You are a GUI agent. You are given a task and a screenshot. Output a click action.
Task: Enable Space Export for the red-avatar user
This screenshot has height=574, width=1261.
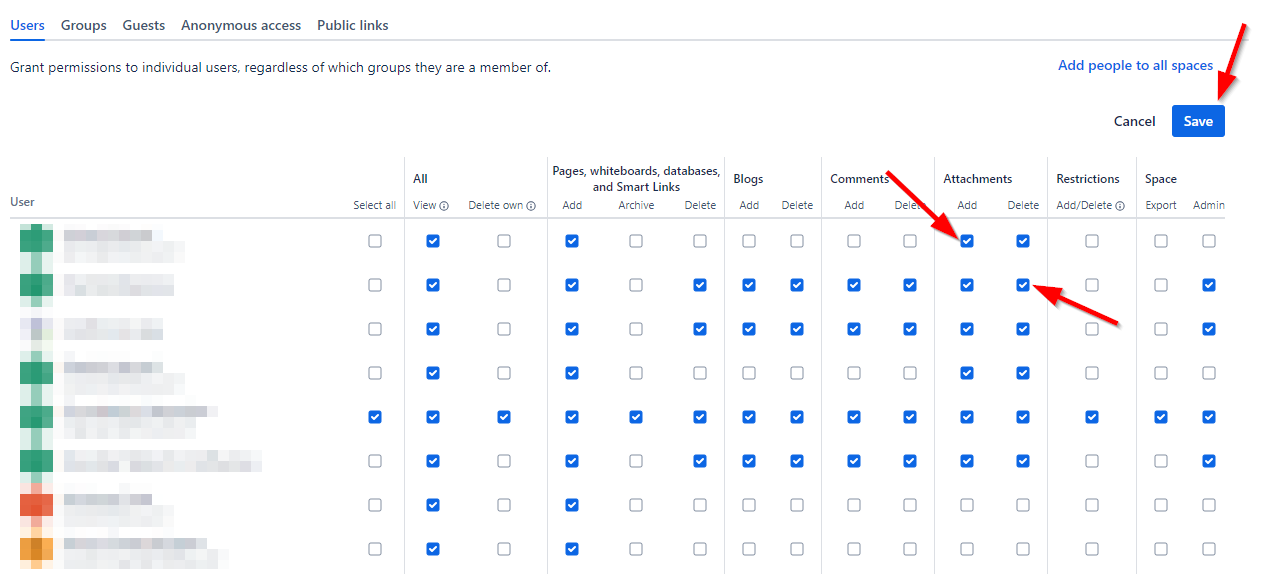1161,505
